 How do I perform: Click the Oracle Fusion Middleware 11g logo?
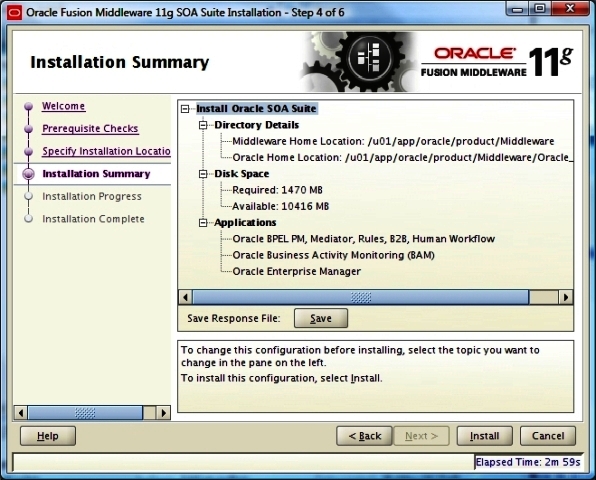click(497, 62)
